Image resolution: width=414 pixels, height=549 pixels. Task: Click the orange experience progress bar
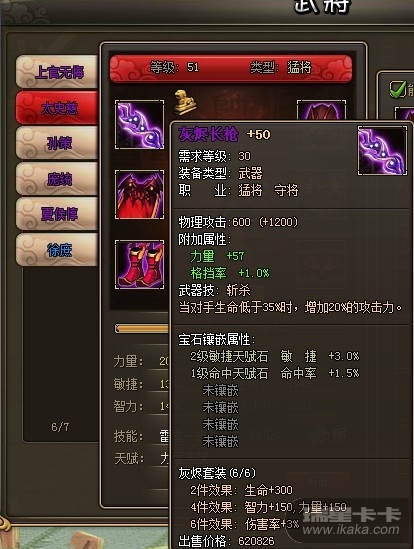click(x=142, y=328)
